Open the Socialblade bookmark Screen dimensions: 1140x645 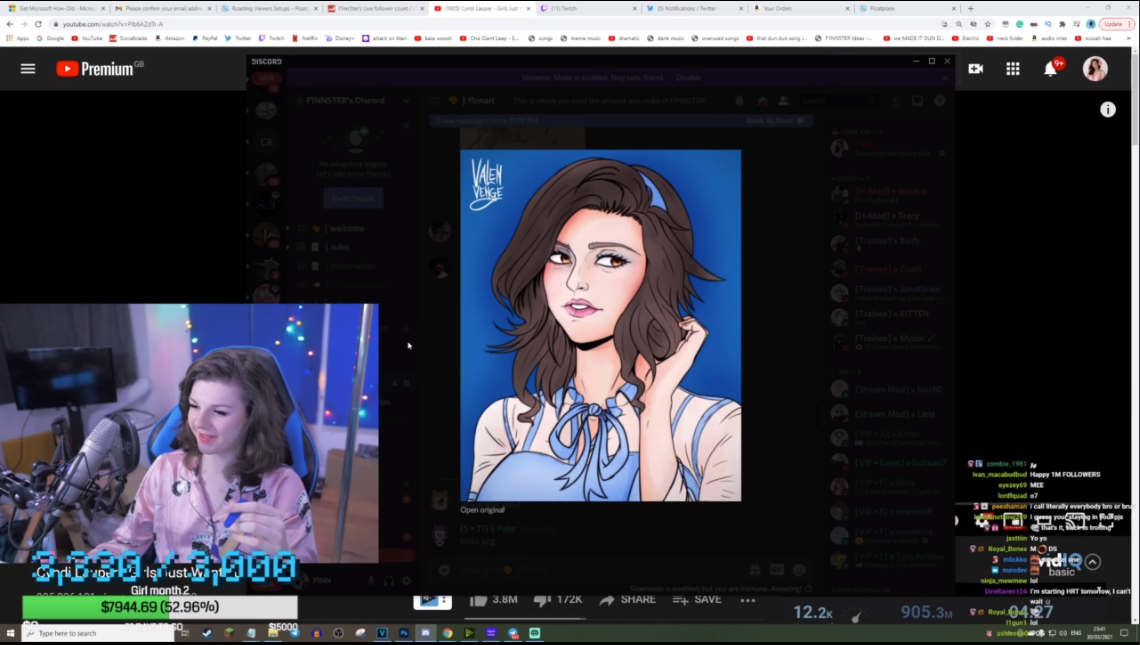click(x=128, y=38)
